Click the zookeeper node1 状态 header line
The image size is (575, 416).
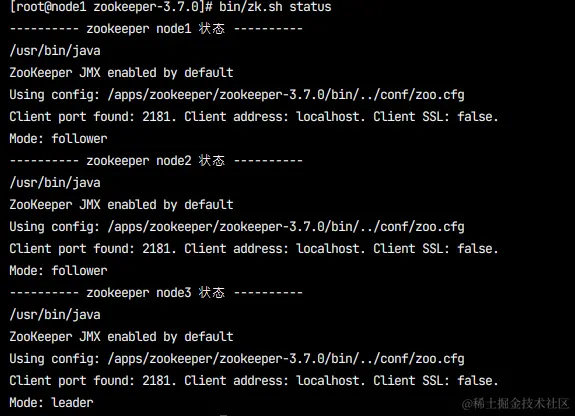(x=156, y=29)
